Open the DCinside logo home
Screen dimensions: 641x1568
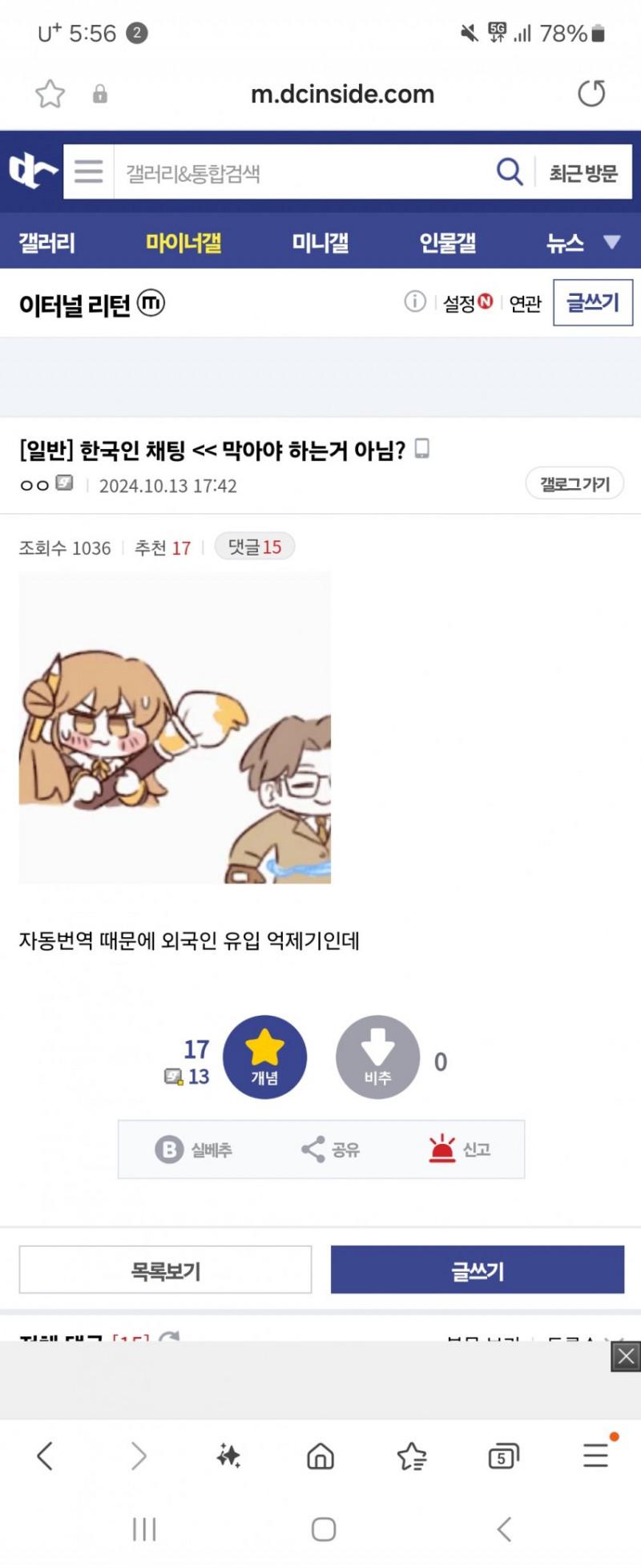click(x=32, y=171)
